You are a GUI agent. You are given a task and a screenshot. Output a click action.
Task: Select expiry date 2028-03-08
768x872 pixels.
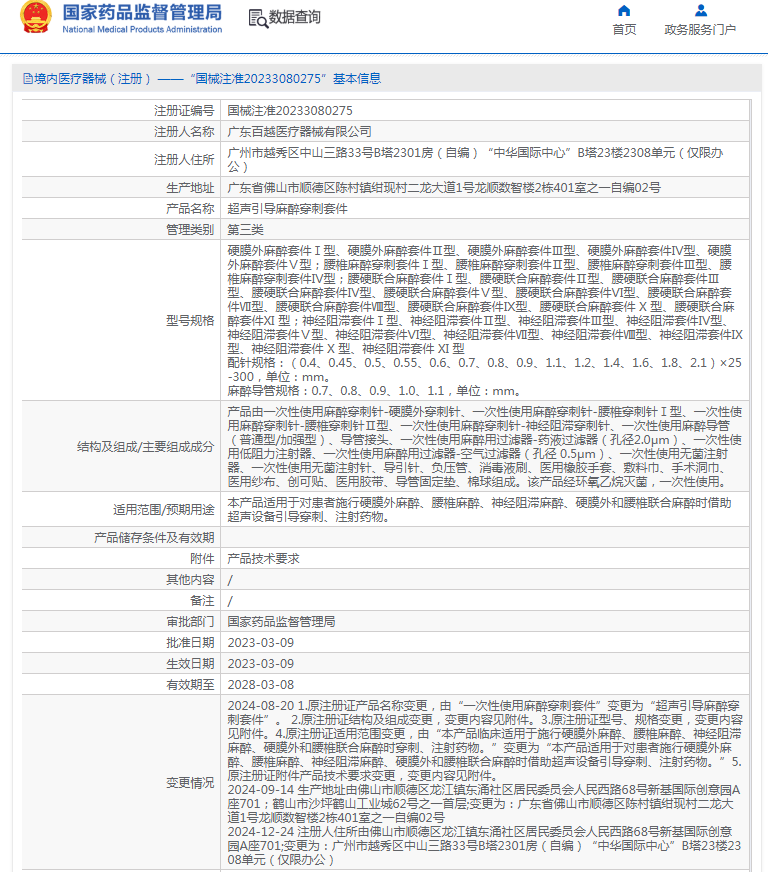260,685
